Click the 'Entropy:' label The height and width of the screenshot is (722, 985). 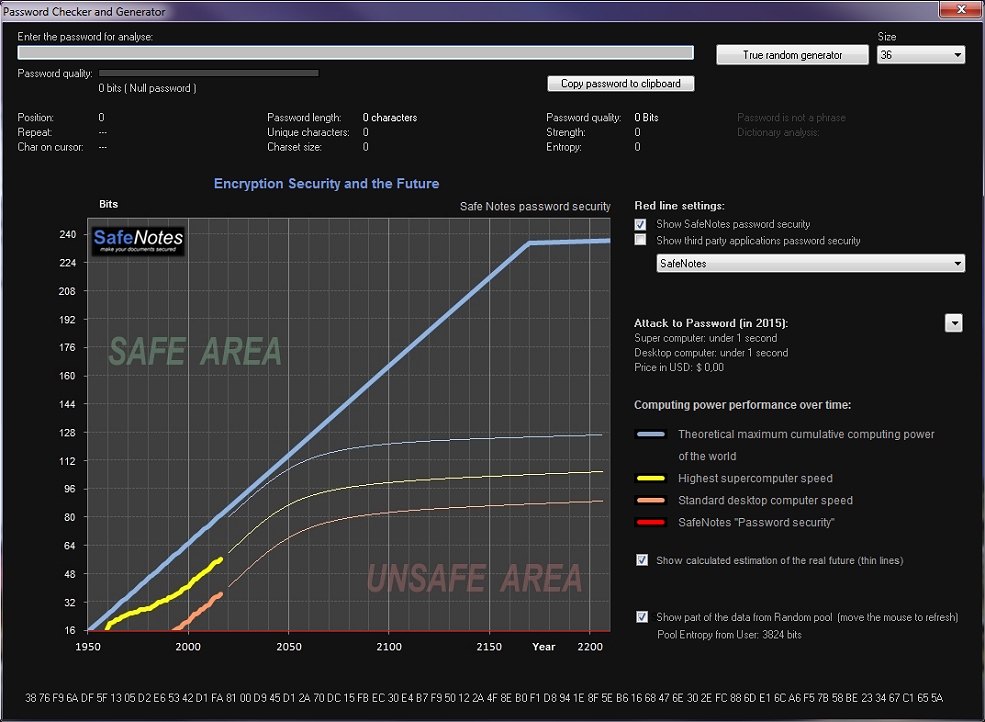pos(563,147)
